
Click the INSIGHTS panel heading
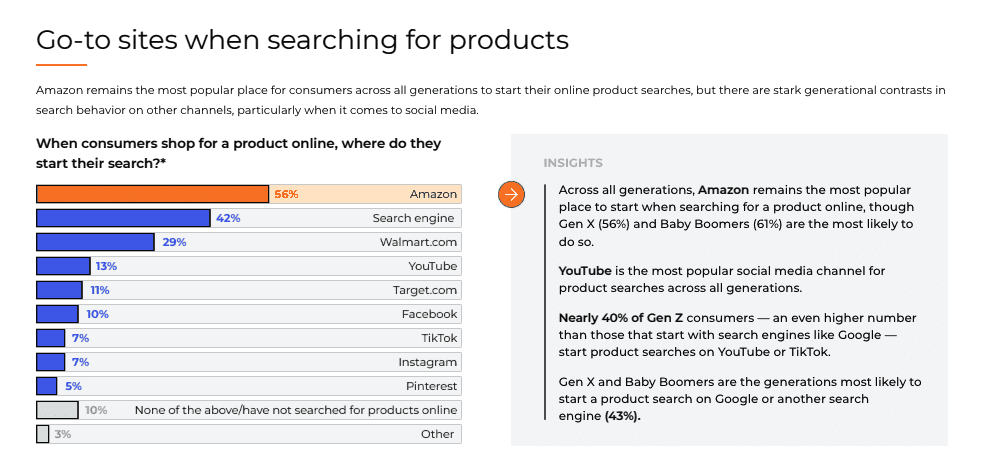click(573, 163)
